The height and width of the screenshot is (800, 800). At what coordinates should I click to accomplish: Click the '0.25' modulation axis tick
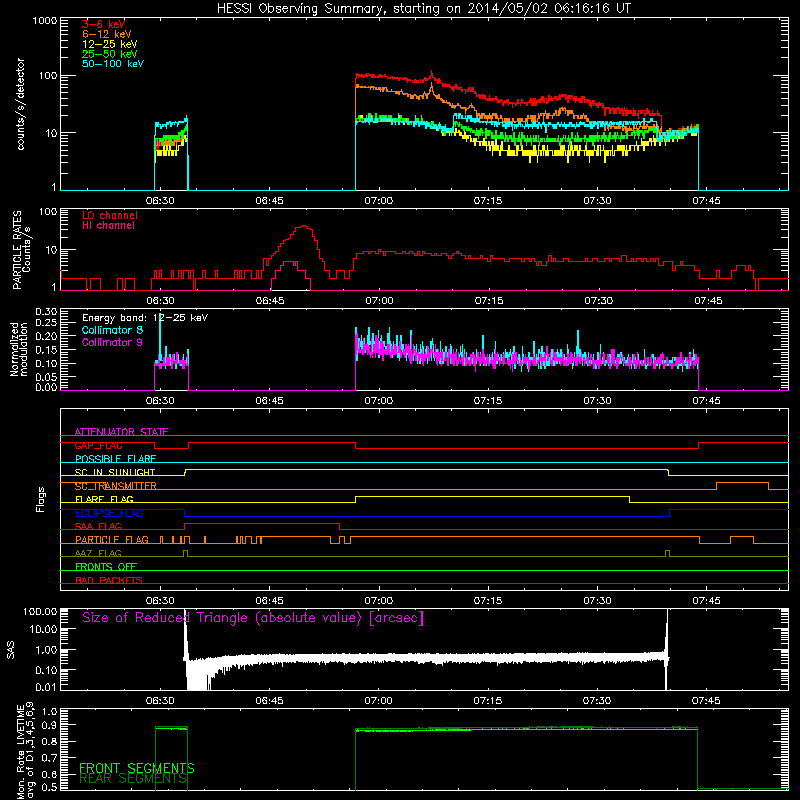pyautogui.click(x=46, y=322)
